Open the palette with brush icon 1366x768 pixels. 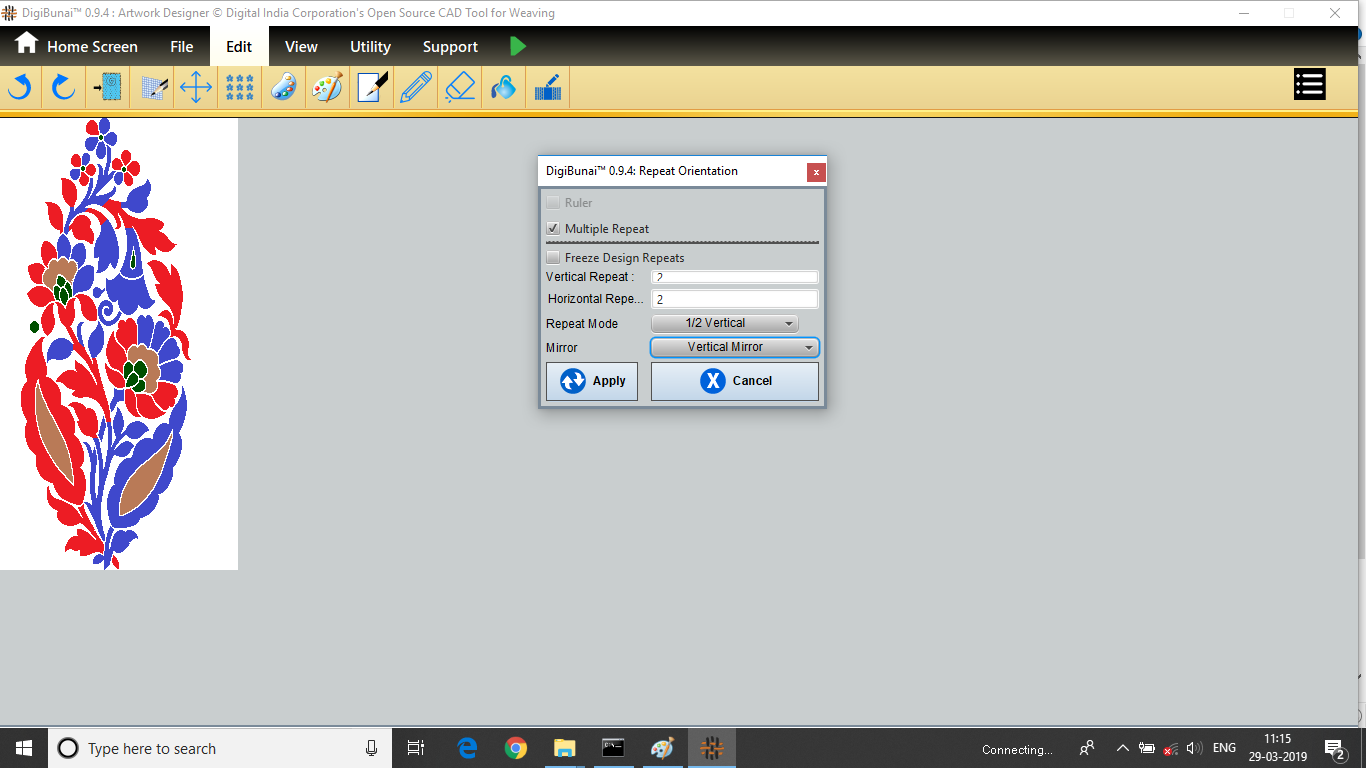[x=327, y=87]
